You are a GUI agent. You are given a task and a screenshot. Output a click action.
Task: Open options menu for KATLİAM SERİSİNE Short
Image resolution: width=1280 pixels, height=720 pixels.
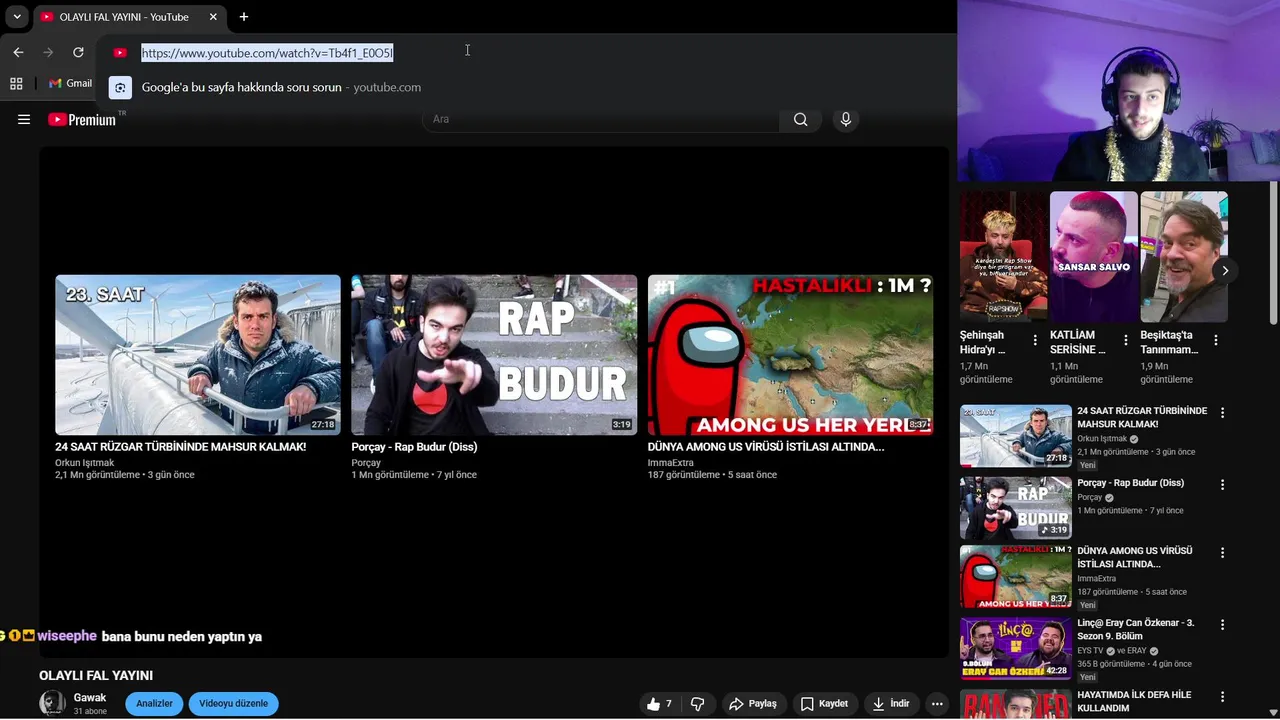pyautogui.click(x=1126, y=341)
